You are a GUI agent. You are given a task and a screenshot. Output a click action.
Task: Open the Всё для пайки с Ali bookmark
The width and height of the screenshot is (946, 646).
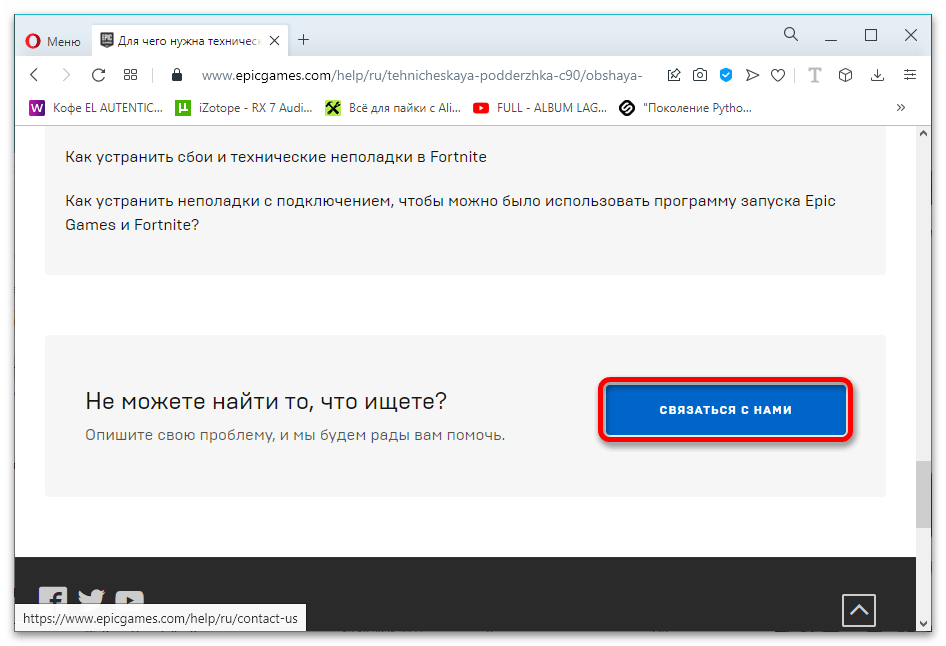[x=393, y=108]
